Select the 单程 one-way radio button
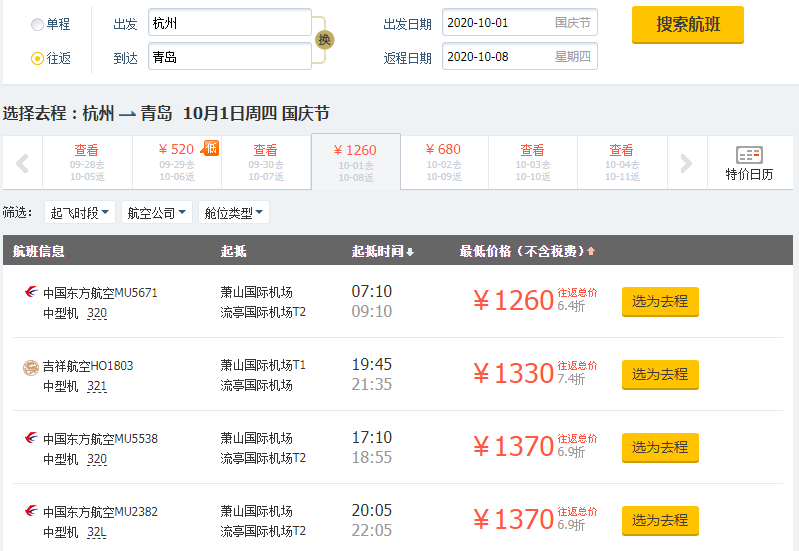The height and width of the screenshot is (551, 799). [x=37, y=24]
